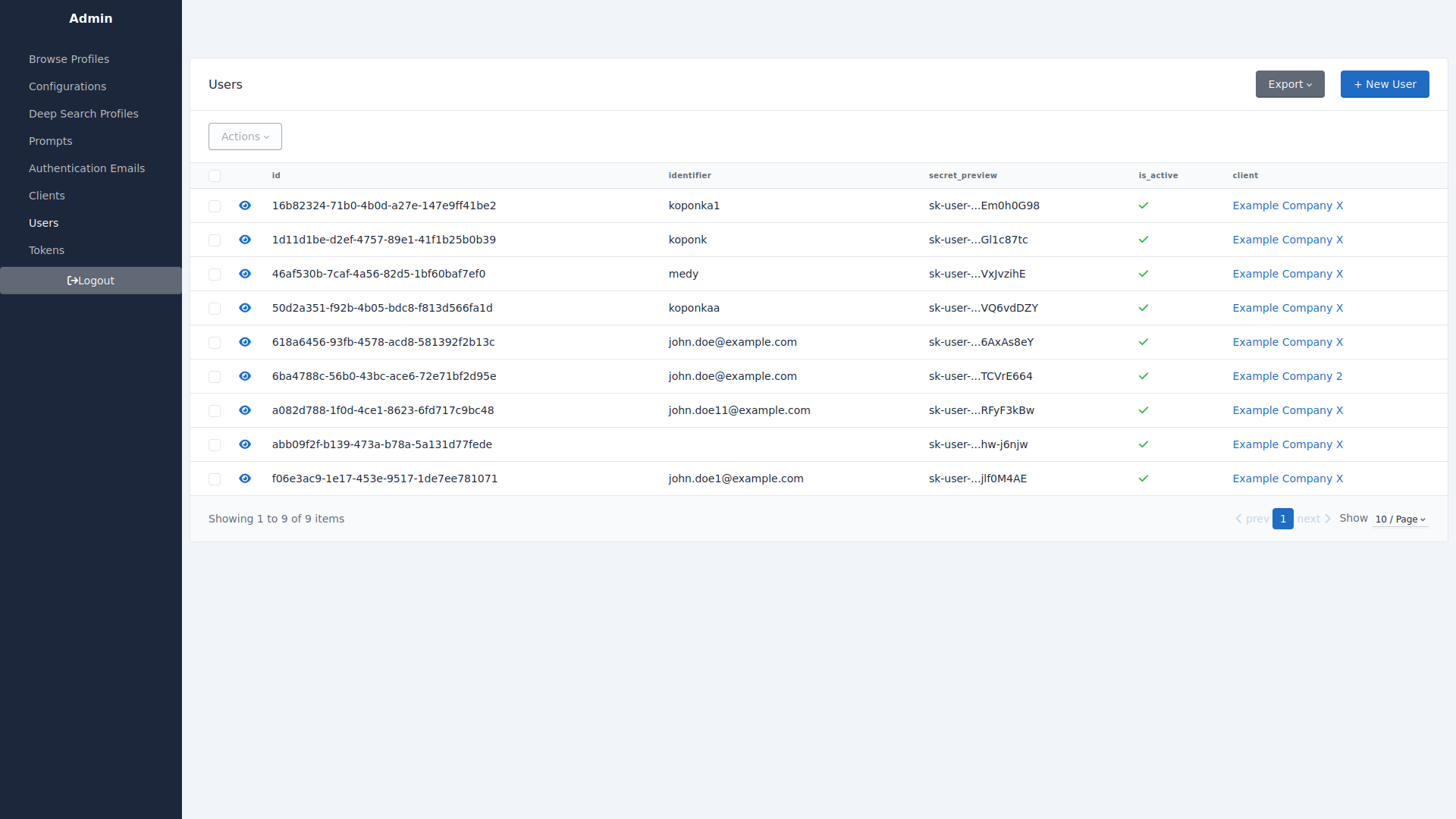Click the New User button

click(x=1384, y=84)
